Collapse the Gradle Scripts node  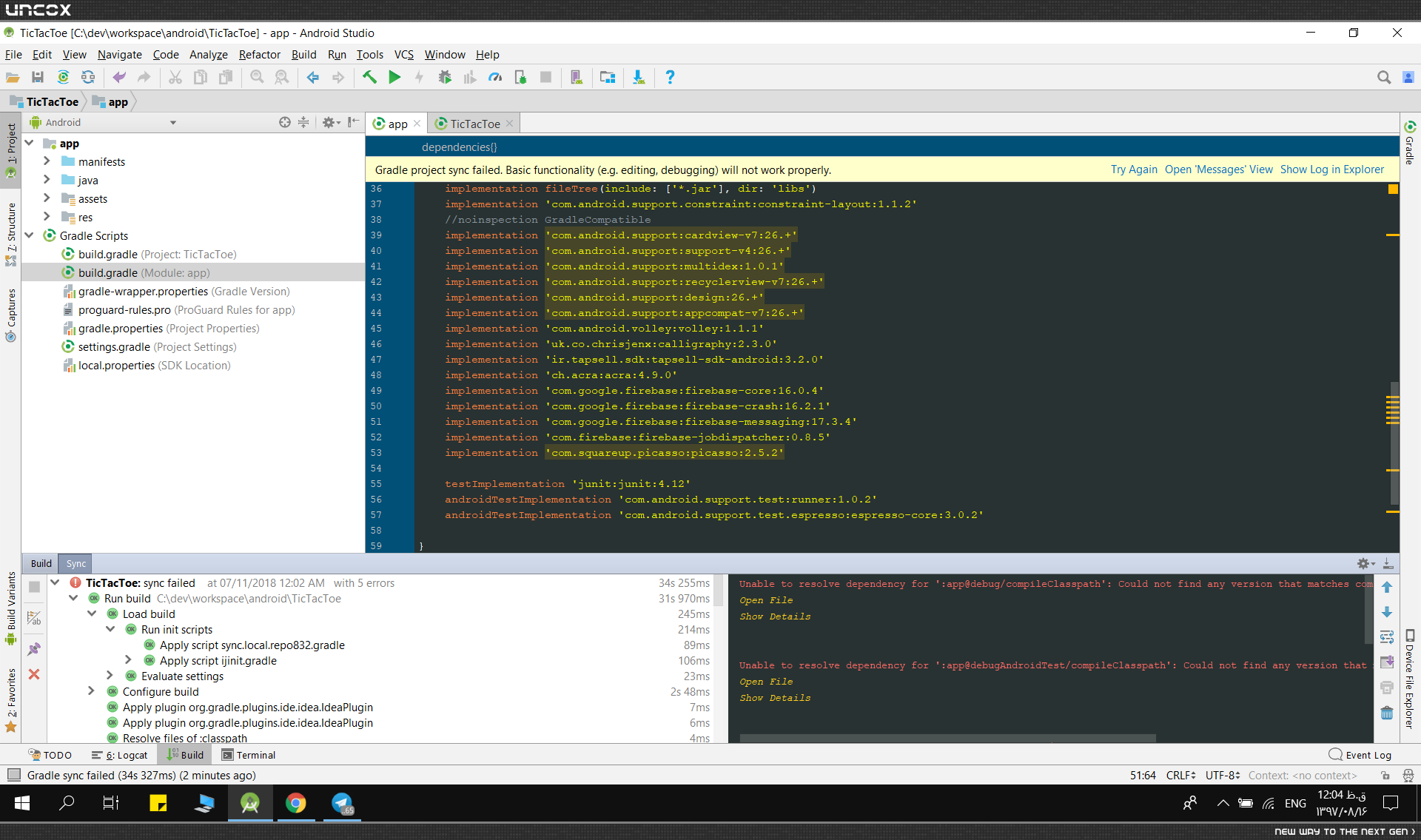[x=30, y=235]
